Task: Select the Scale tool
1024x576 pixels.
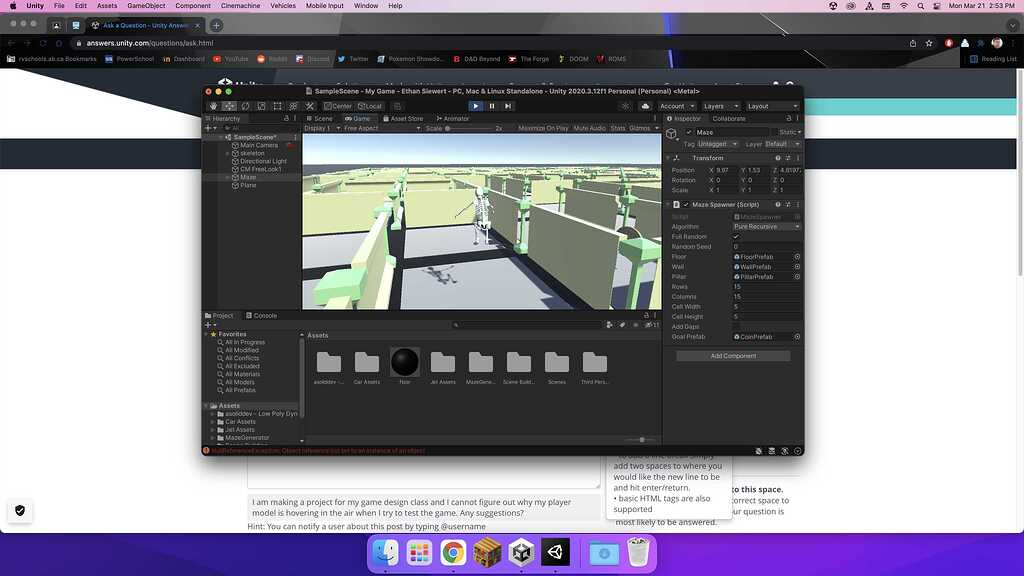Action: (x=261, y=106)
